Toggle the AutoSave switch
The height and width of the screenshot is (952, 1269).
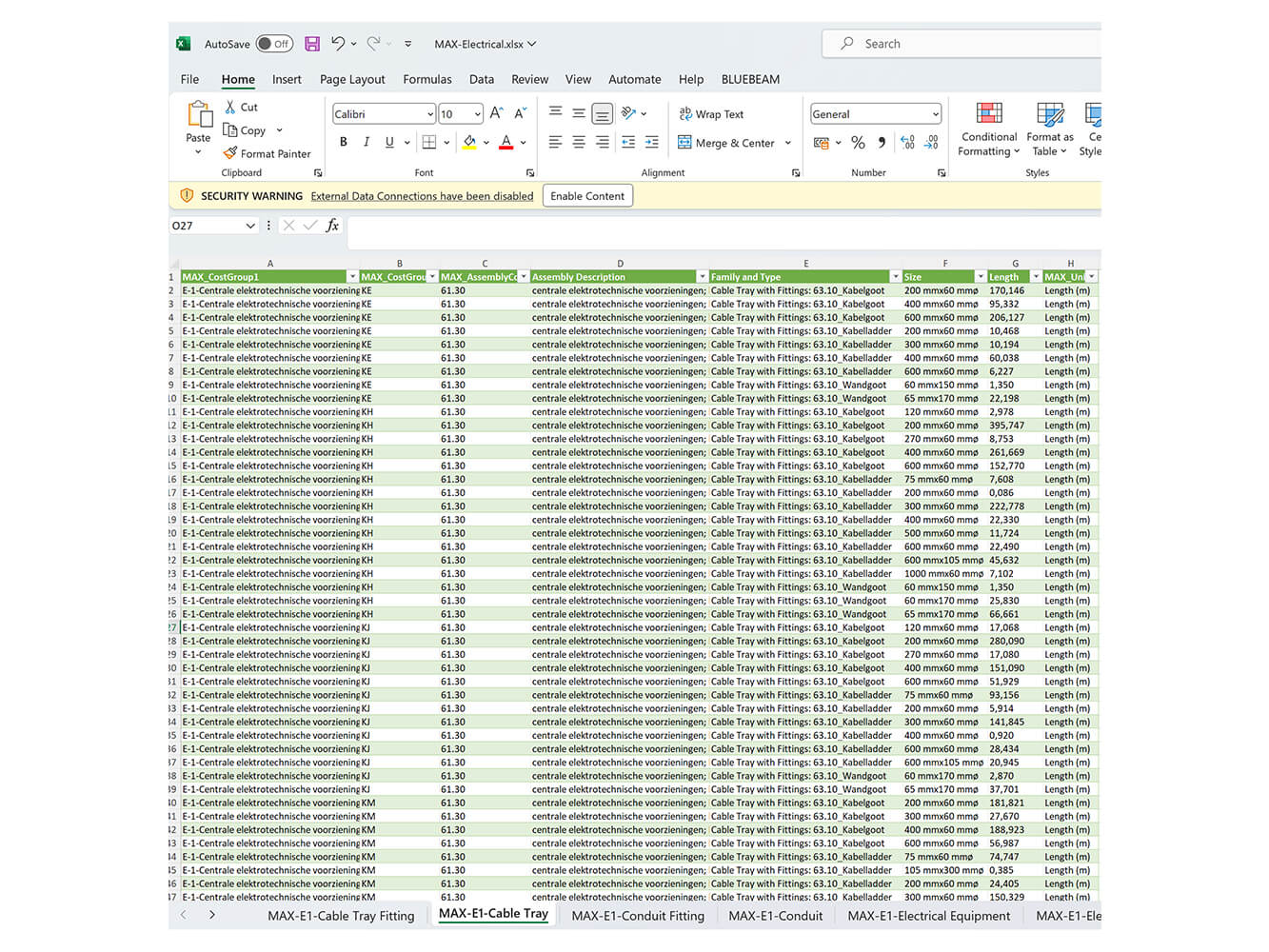274,44
